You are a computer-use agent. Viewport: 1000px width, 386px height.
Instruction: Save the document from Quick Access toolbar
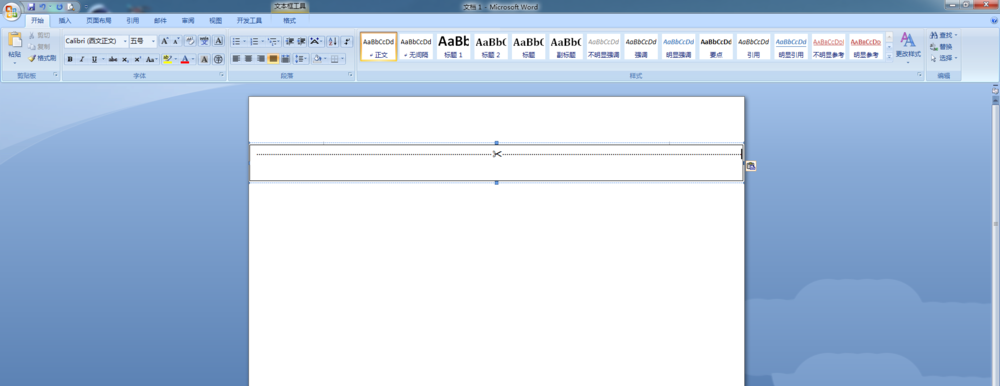pyautogui.click(x=31, y=7)
